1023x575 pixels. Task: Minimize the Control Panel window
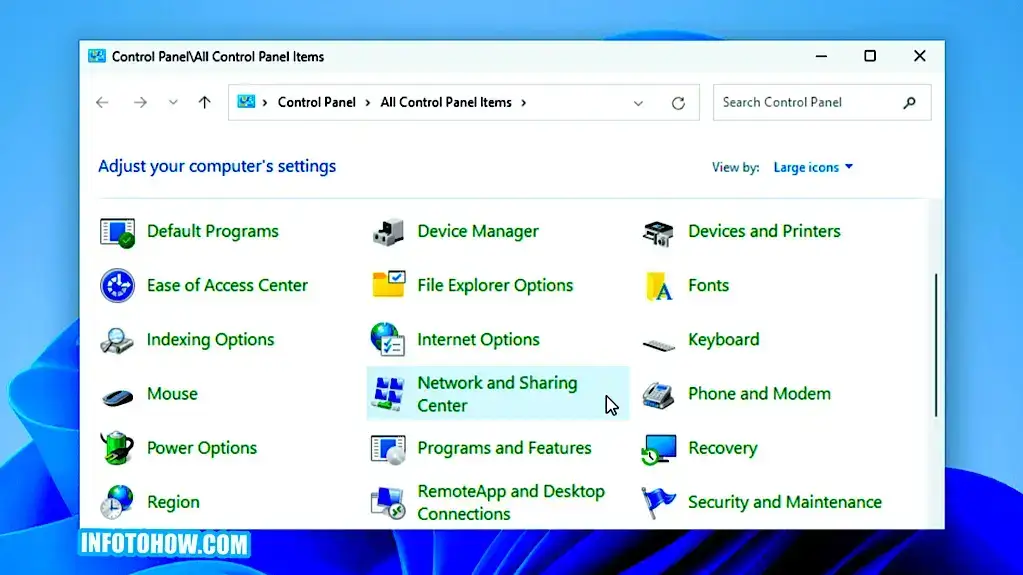pyautogui.click(x=821, y=56)
